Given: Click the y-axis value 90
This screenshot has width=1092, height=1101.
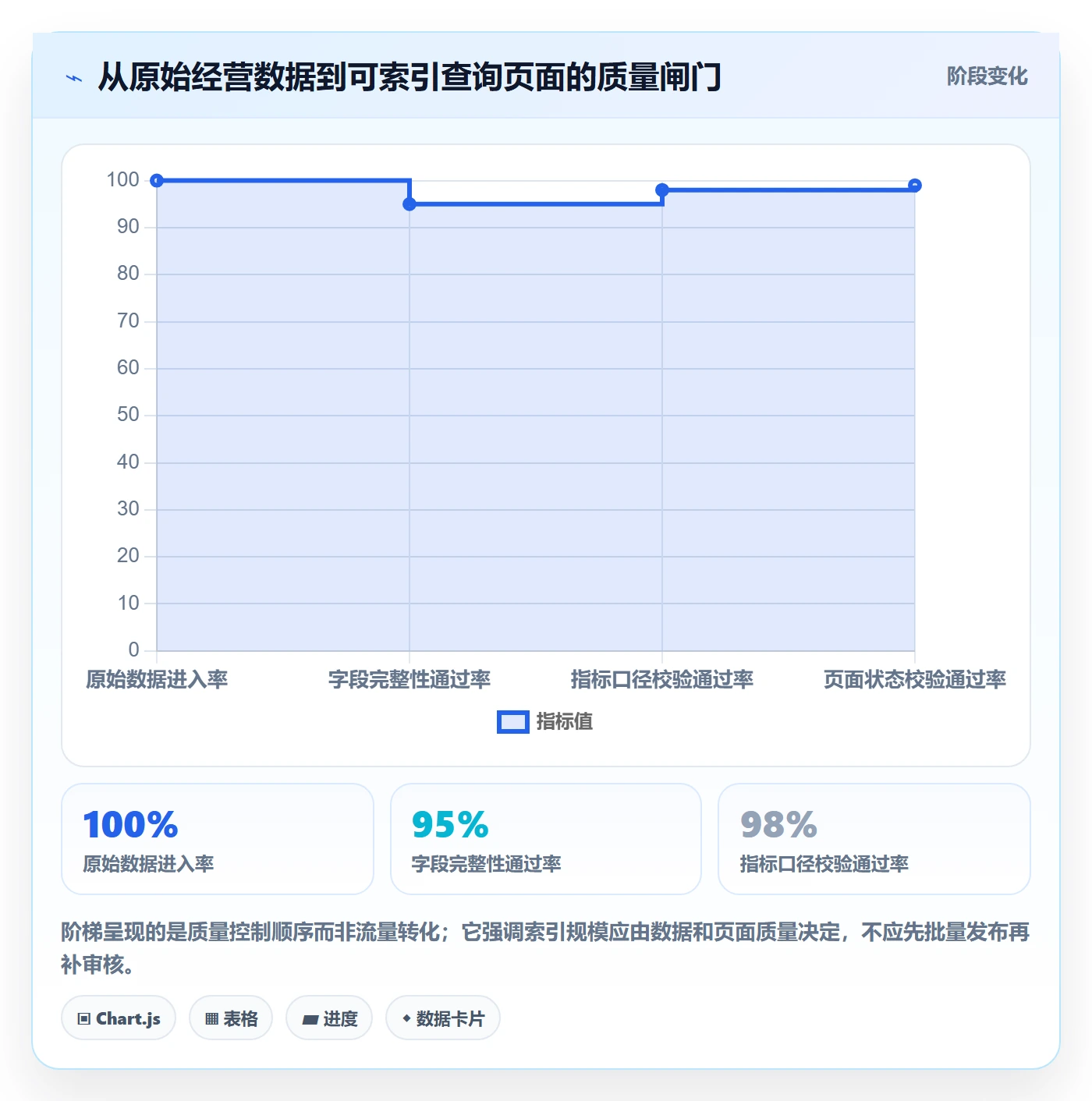Looking at the screenshot, I should (128, 227).
